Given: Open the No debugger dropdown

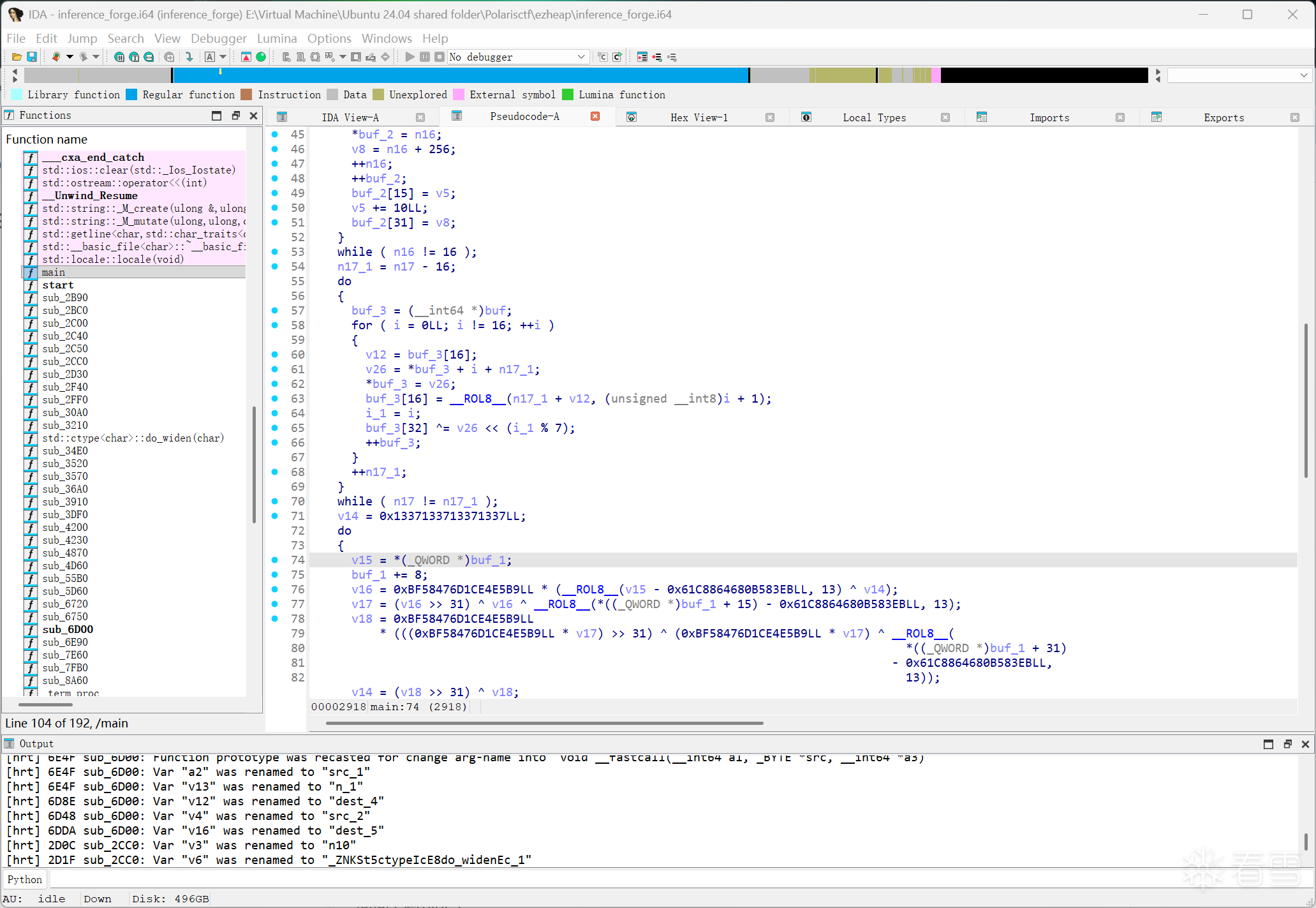Looking at the screenshot, I should [580, 57].
